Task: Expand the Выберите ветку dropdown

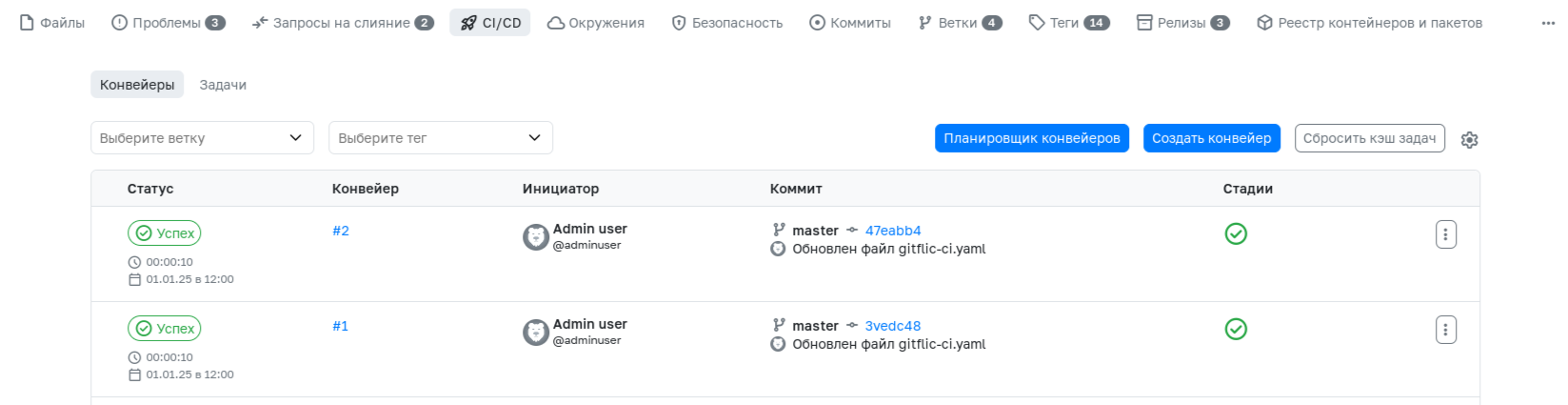Action: [202, 138]
